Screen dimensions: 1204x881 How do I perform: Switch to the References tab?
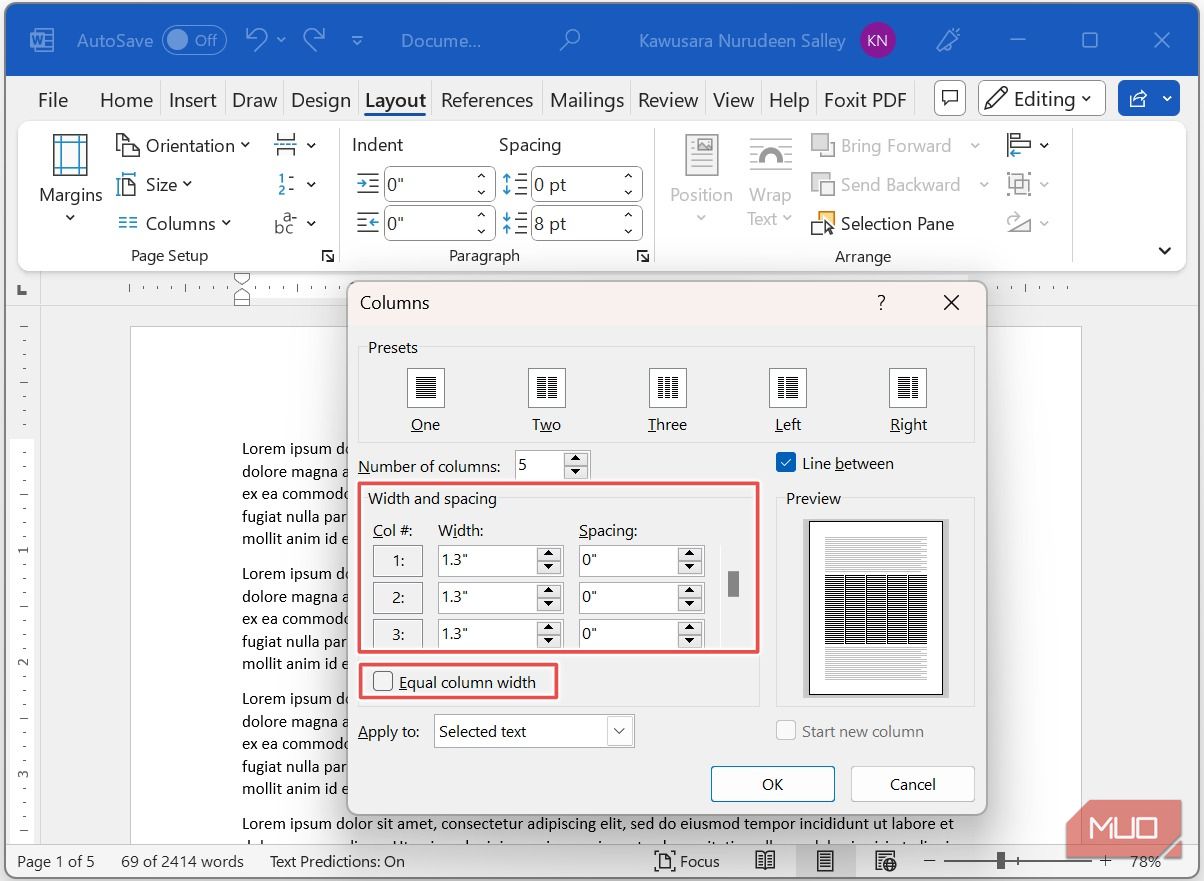[x=486, y=100]
